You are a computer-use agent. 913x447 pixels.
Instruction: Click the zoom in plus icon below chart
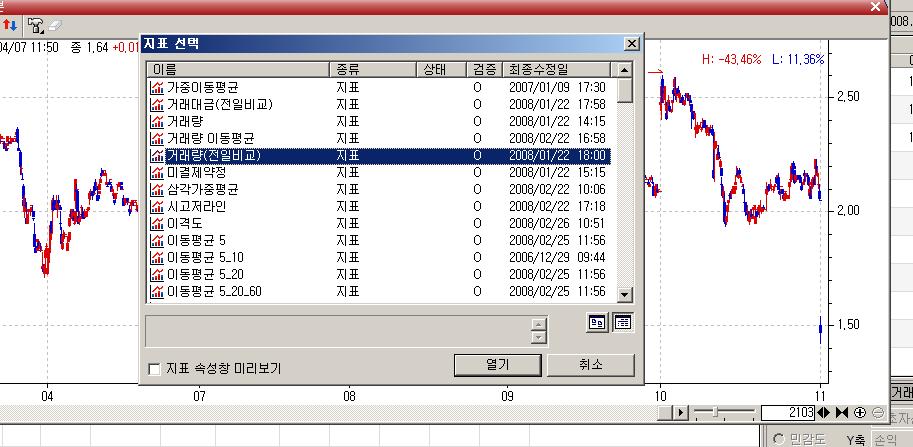click(x=859, y=413)
